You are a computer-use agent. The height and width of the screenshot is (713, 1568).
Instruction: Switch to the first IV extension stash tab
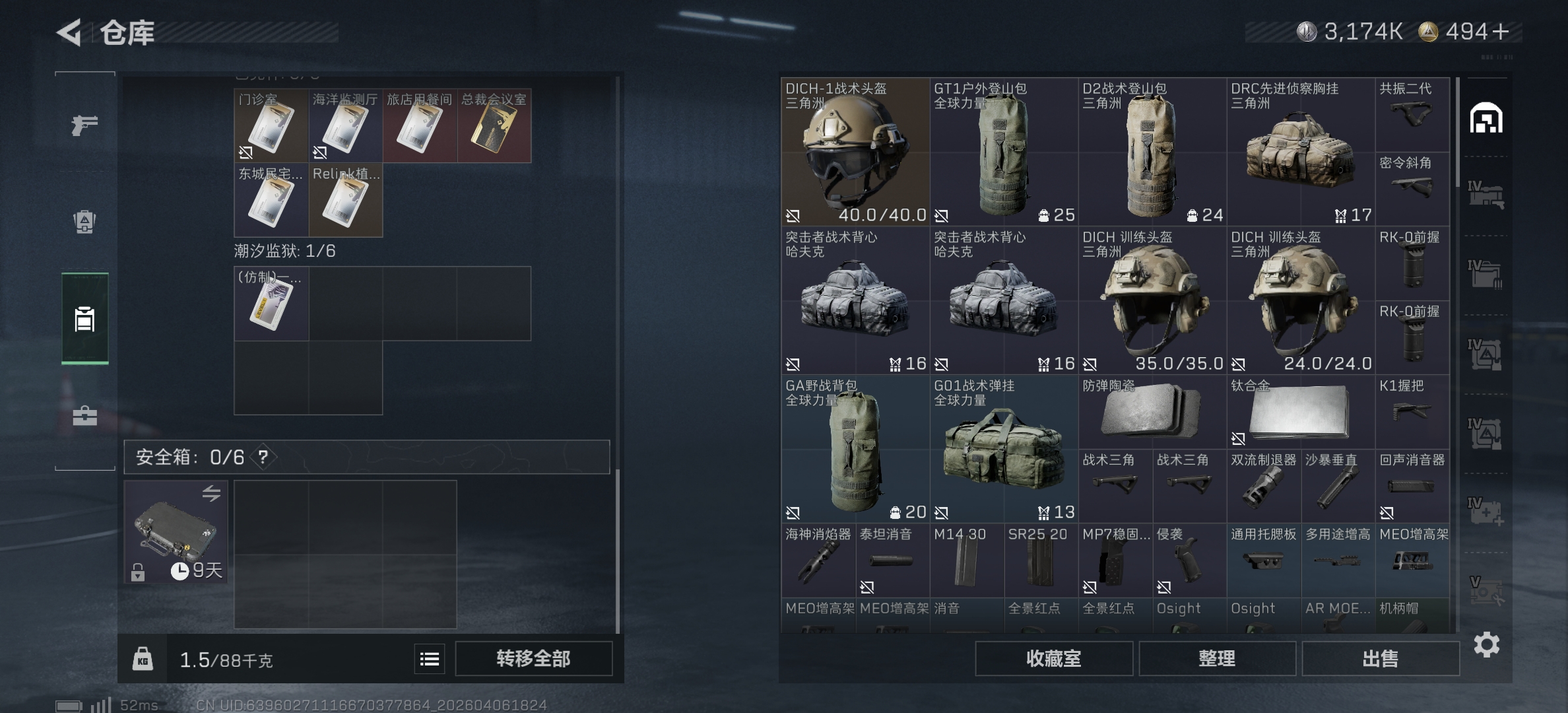(1486, 195)
